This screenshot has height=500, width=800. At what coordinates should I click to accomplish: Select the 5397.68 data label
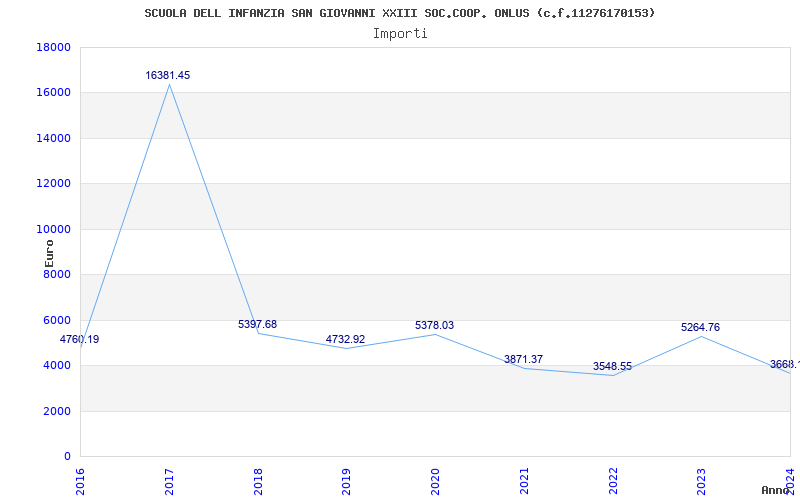(x=257, y=324)
